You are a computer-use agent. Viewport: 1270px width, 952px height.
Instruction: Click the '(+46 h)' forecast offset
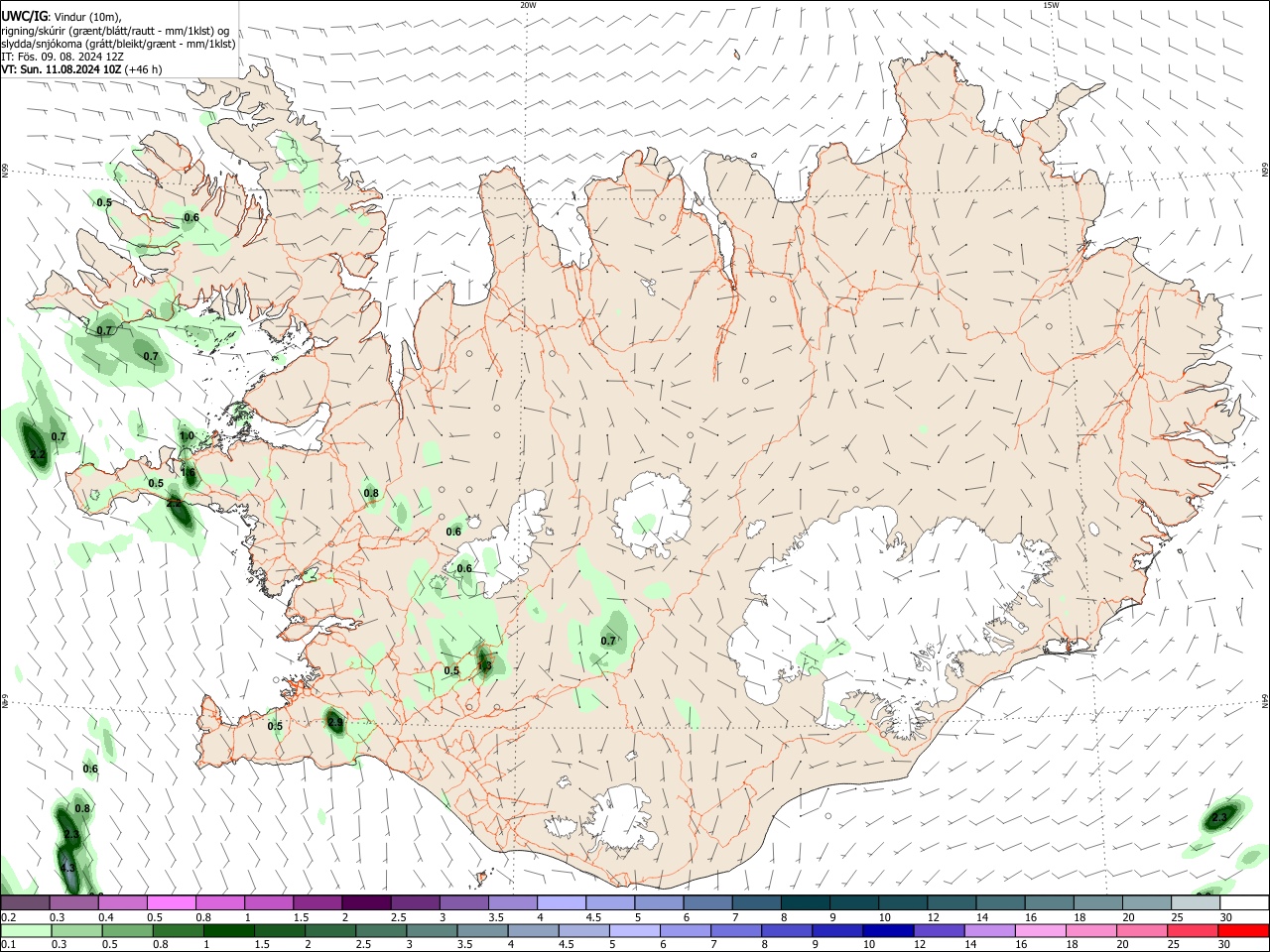144,69
